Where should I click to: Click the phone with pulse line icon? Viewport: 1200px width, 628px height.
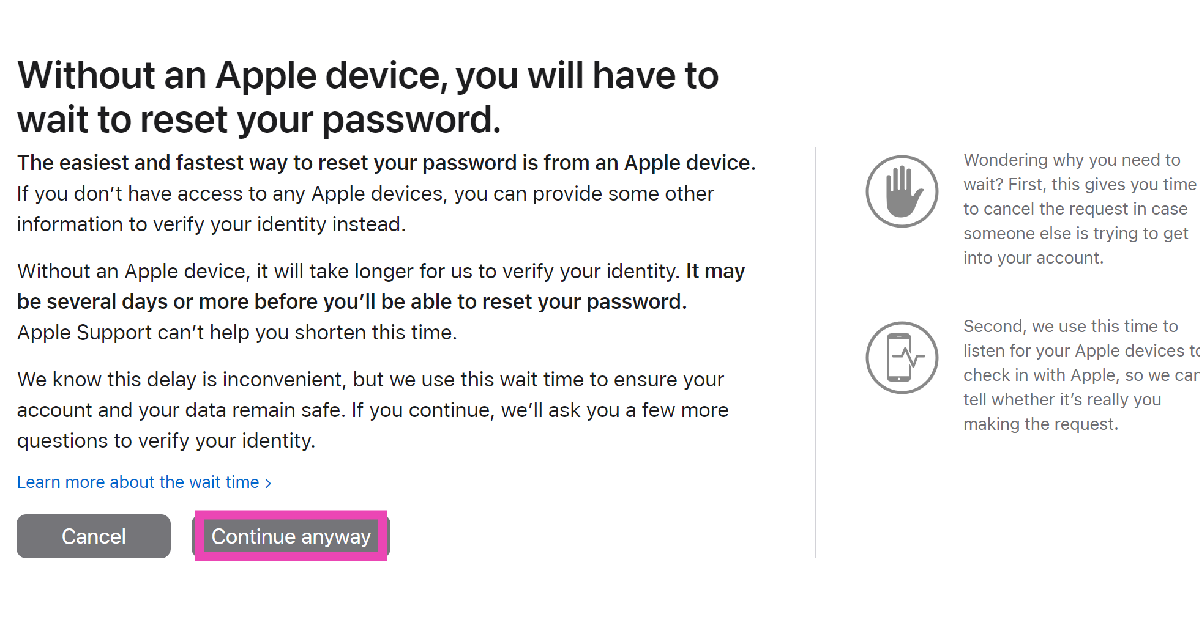901,357
